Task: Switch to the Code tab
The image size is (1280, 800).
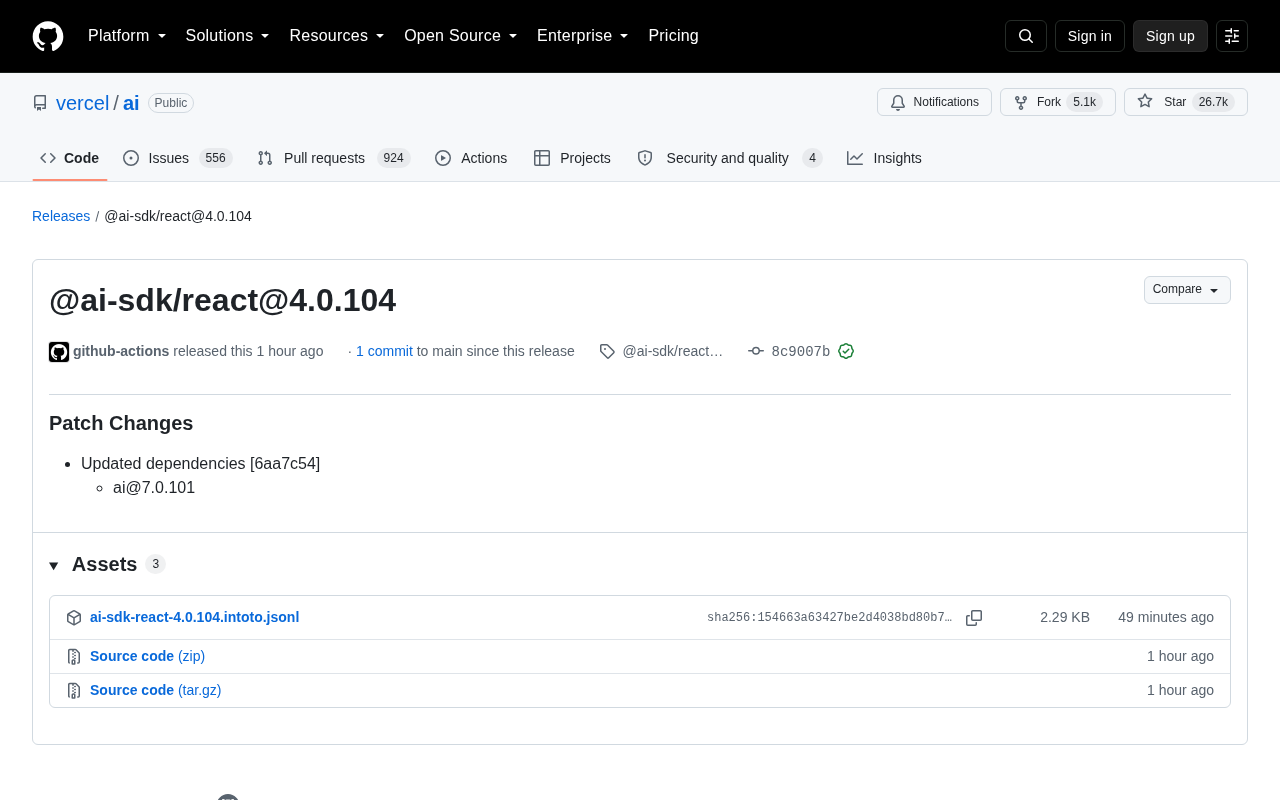Action: [70, 158]
